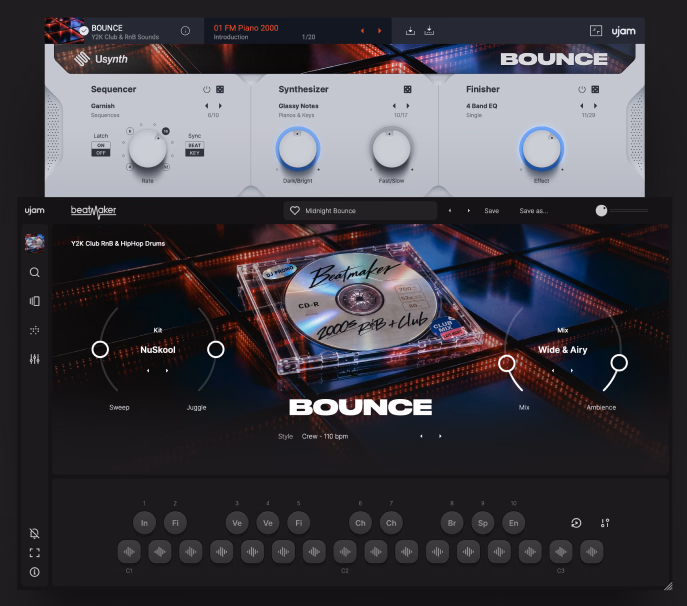687x606 pixels.
Task: Trigger the Sp pattern button
Action: click(x=483, y=523)
